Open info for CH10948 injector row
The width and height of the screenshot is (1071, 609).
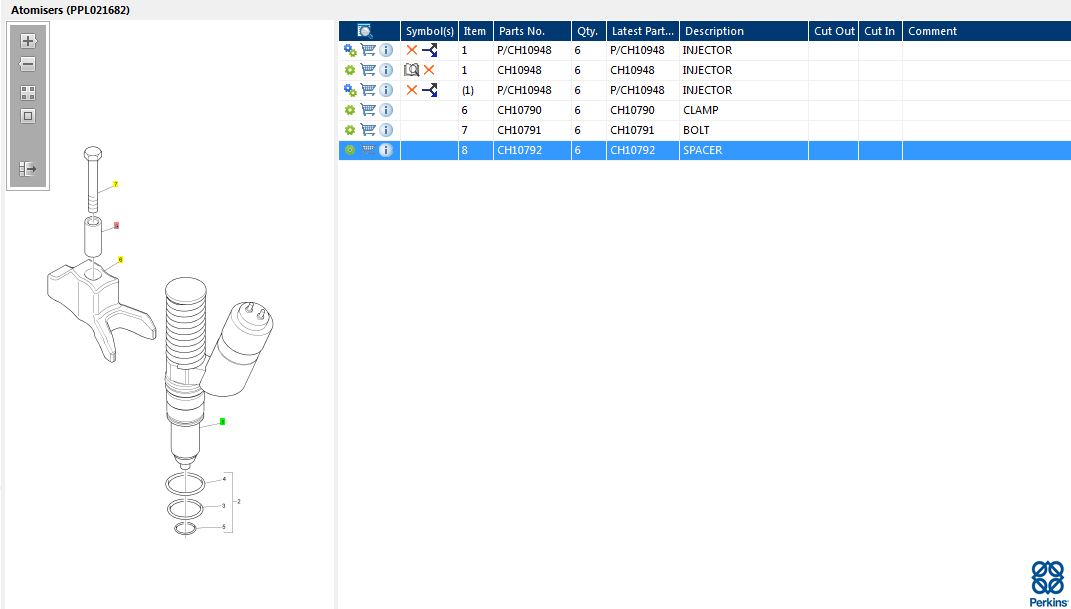tap(386, 70)
